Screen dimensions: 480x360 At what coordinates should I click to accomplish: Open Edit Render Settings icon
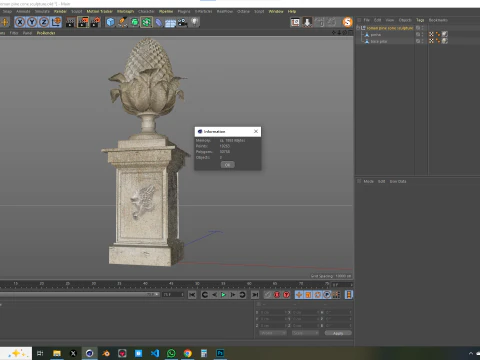click(x=96, y=22)
